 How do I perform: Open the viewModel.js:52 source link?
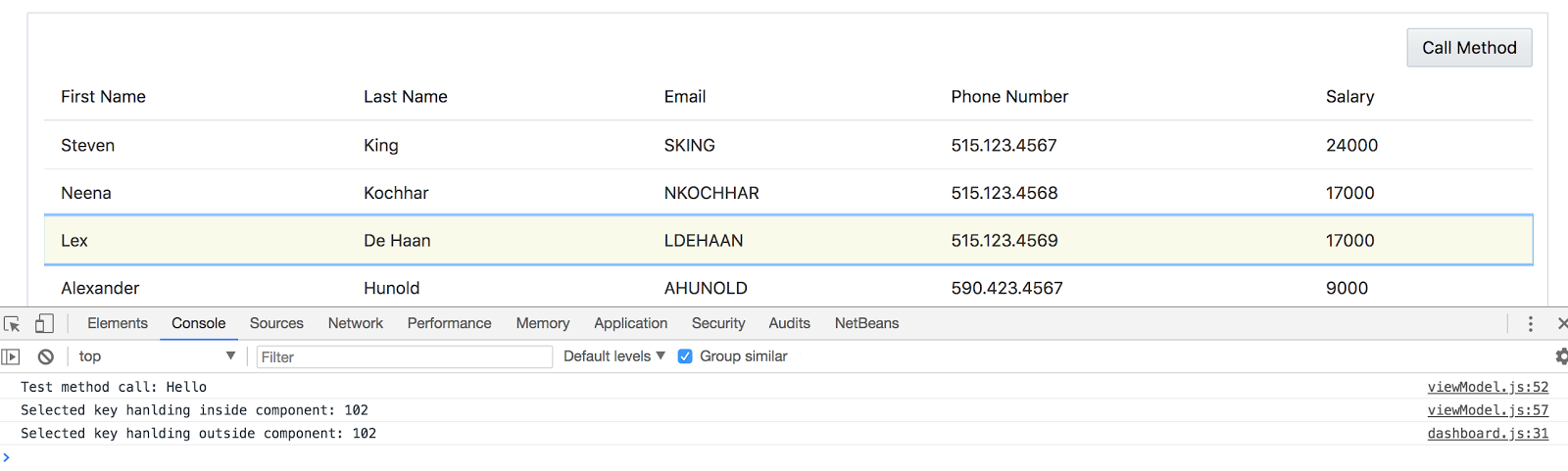point(1487,387)
